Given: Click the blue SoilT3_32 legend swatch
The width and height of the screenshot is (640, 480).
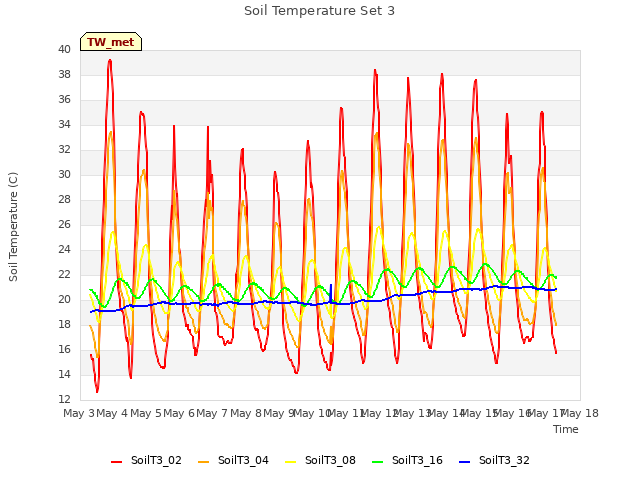Looking at the screenshot, I should [x=464, y=462].
